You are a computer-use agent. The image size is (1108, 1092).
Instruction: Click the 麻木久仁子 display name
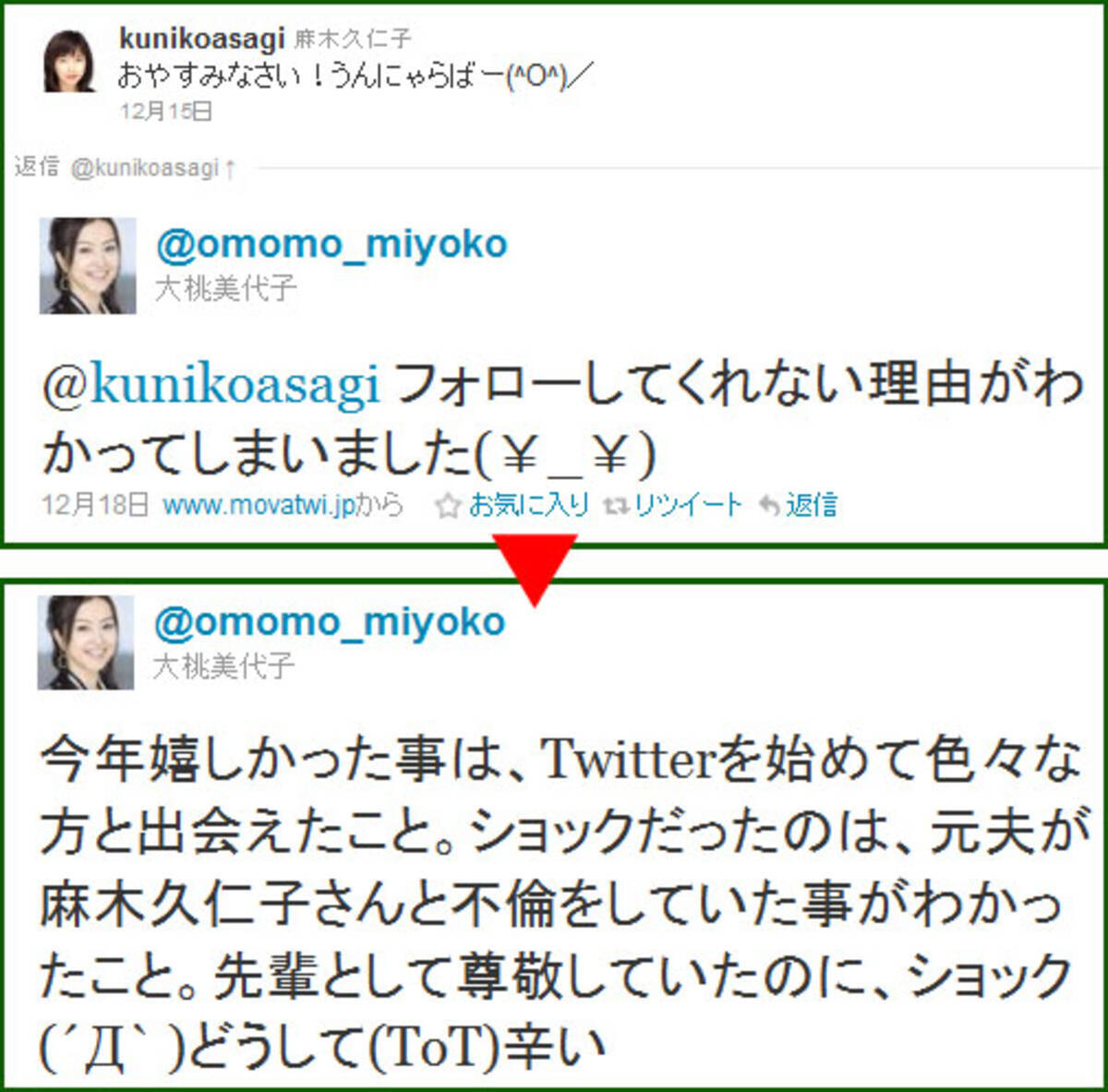coord(353,39)
